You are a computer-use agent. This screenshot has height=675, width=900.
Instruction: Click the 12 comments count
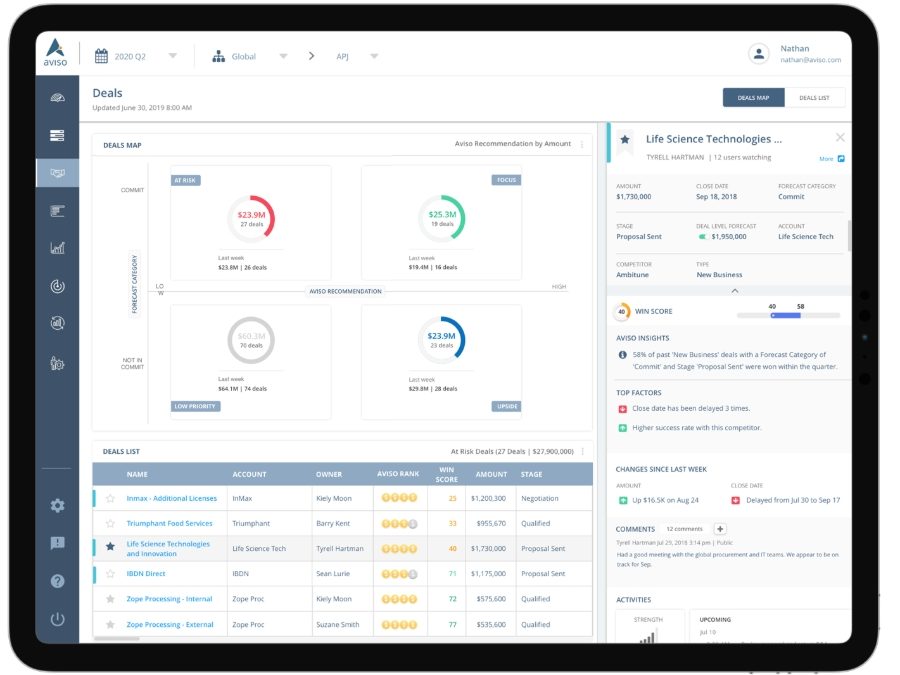684,529
